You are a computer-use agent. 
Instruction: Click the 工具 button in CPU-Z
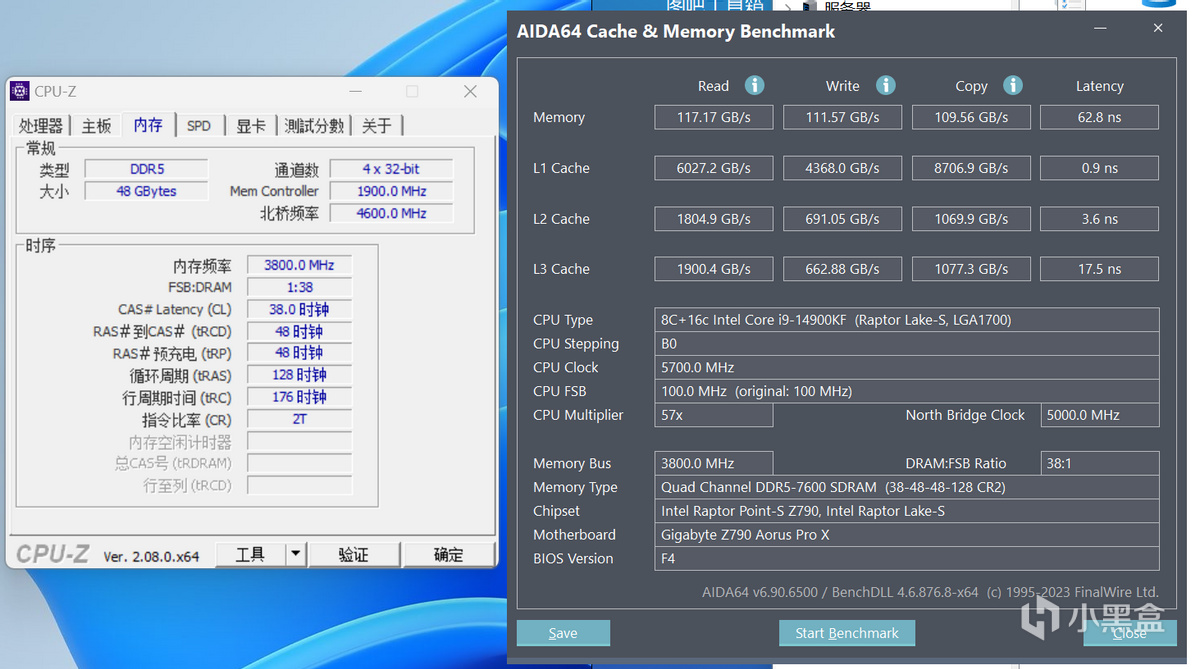250,554
